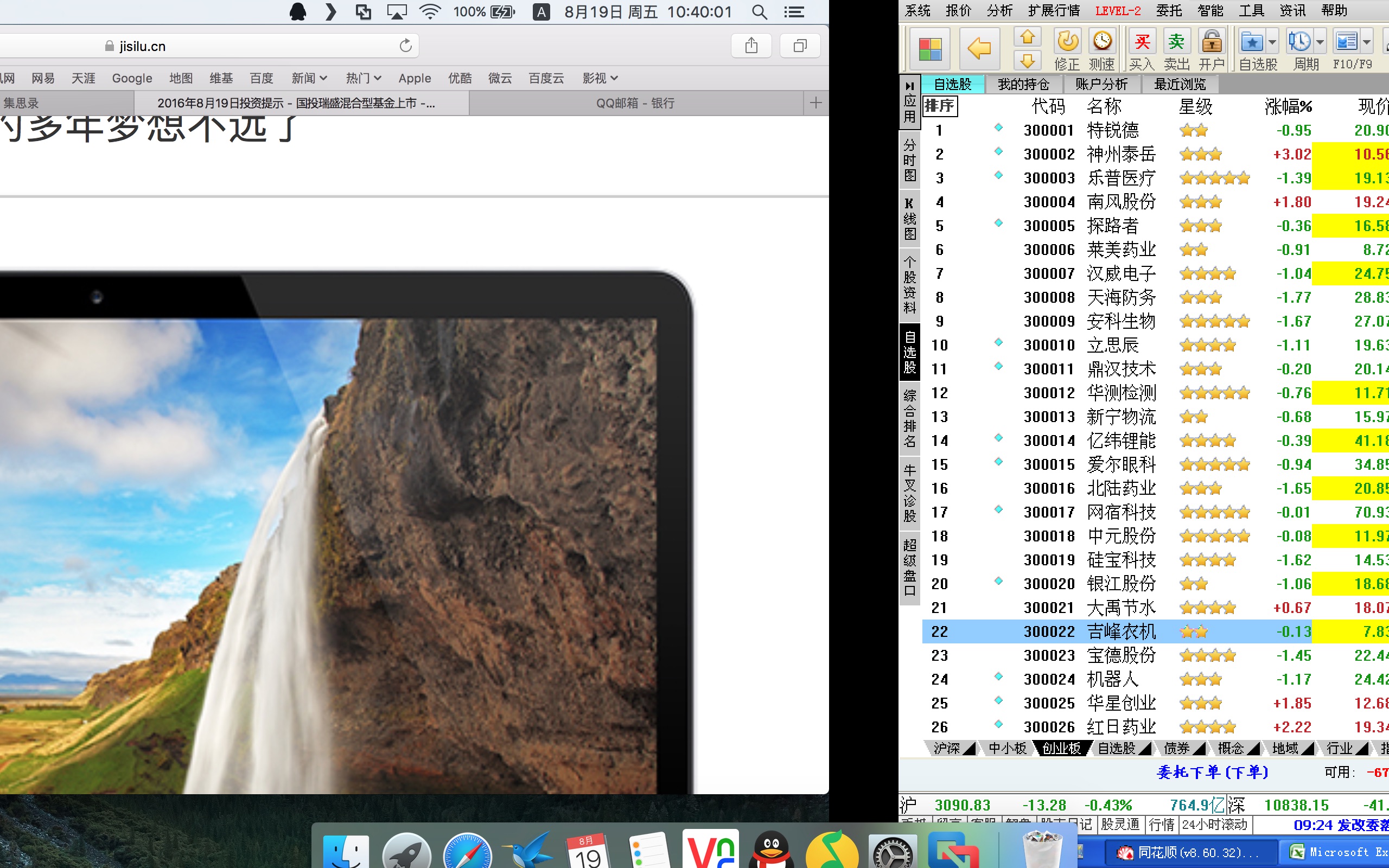The image size is (1389, 868).
Task: Expand the 周期 period dropdown arrow
Action: 1320,42
